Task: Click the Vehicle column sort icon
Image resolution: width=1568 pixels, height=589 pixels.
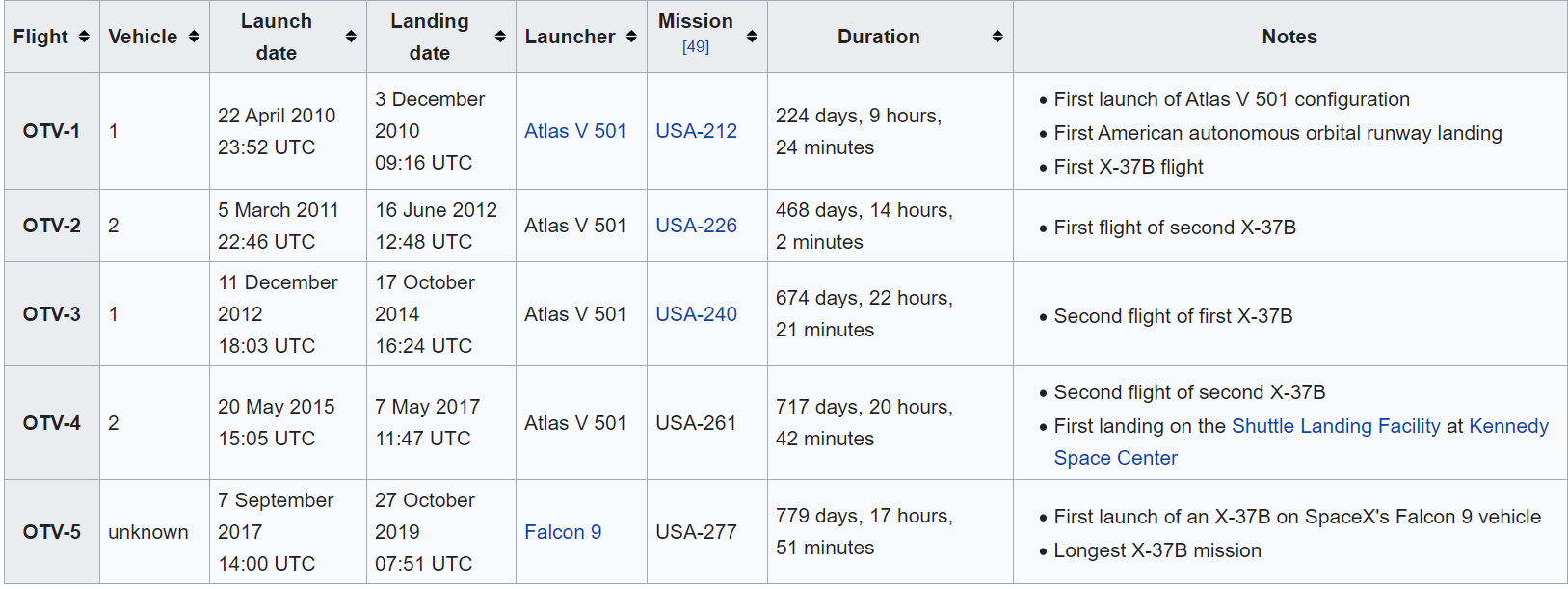Action: click(x=194, y=37)
